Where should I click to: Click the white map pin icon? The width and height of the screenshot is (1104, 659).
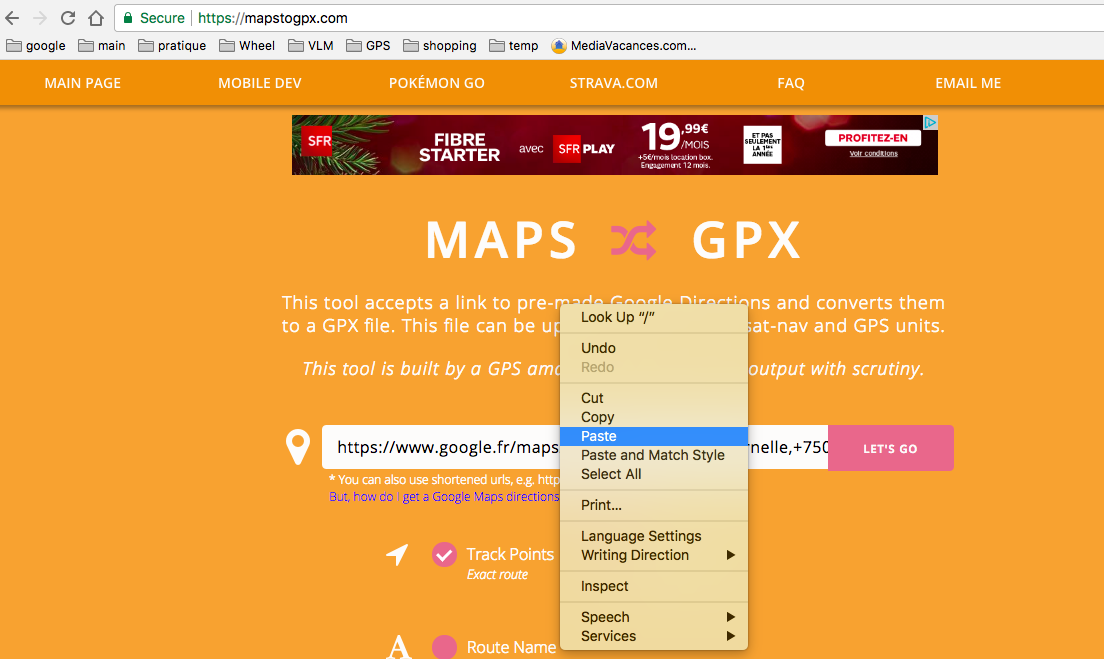(x=298, y=447)
